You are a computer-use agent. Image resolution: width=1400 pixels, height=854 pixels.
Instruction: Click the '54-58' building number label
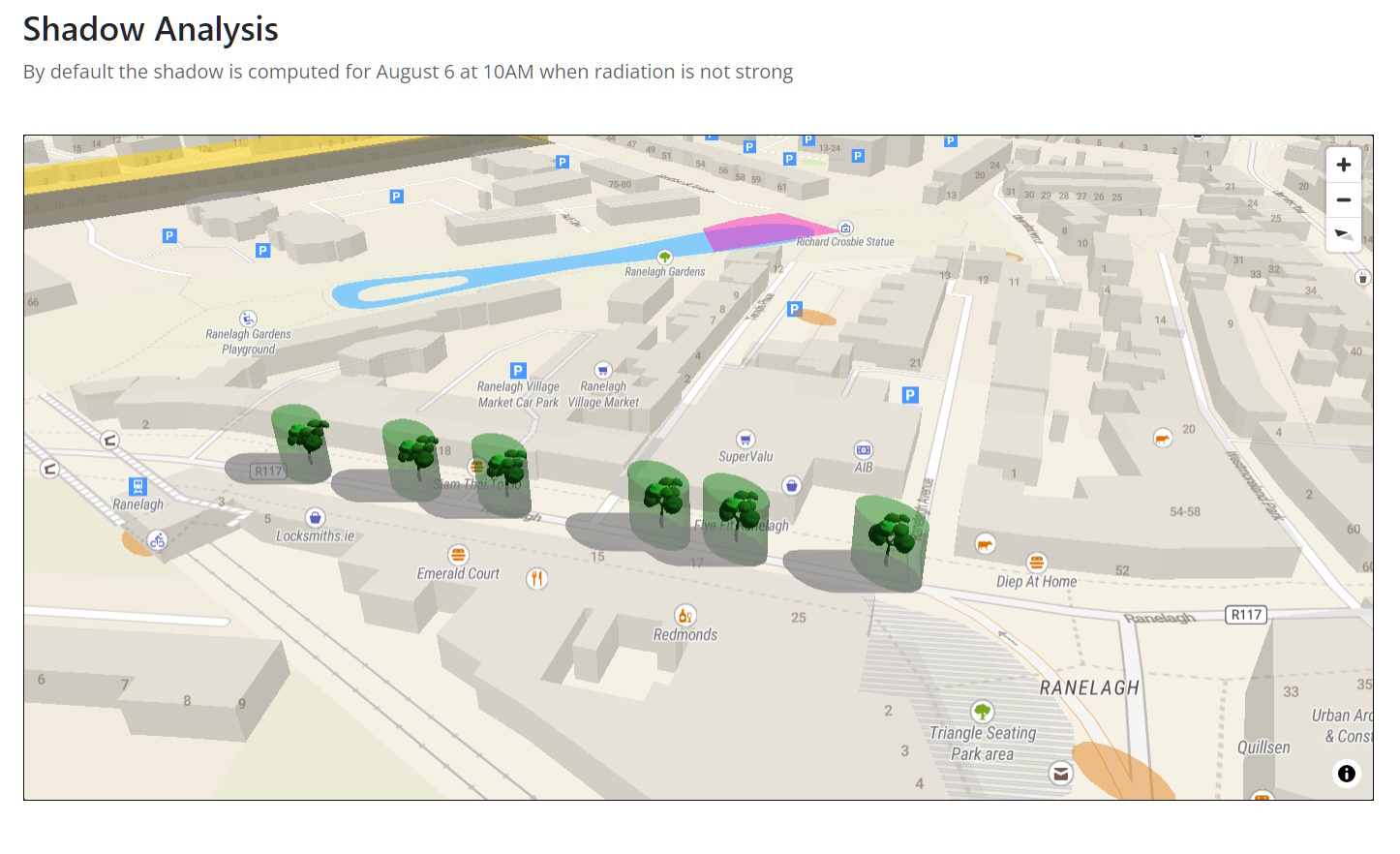(1185, 511)
